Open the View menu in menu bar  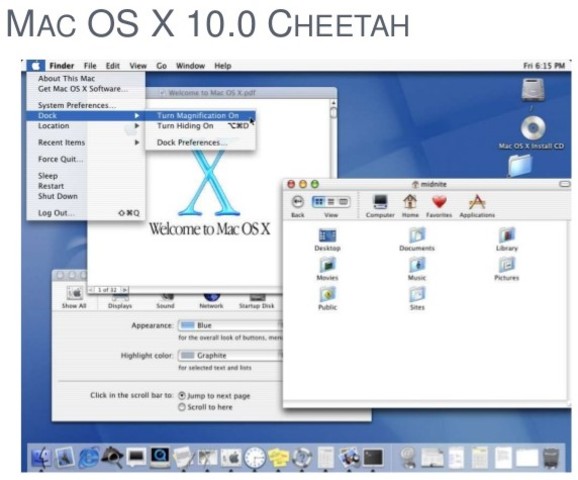pyautogui.click(x=138, y=66)
